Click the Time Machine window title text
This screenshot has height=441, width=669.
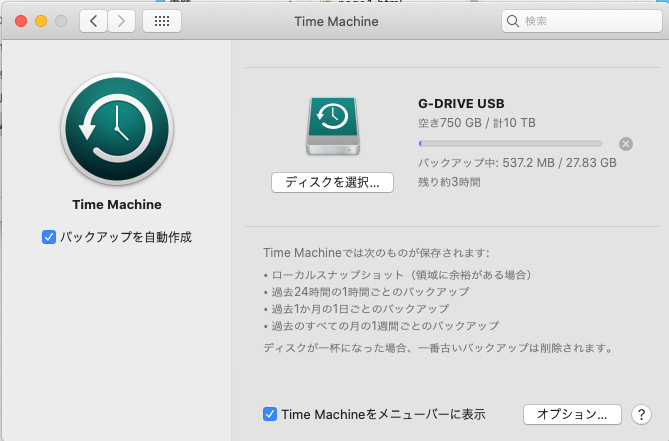click(334, 21)
